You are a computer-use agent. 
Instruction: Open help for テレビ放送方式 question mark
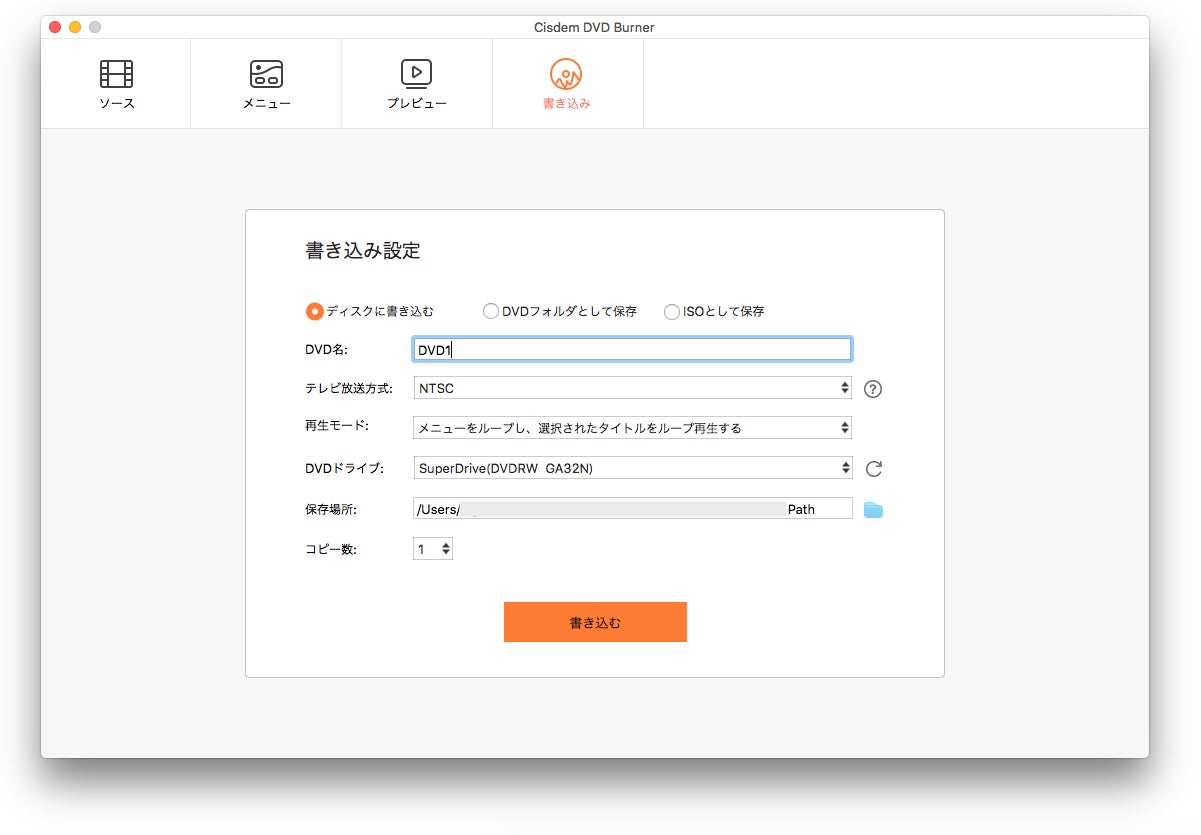pos(873,389)
